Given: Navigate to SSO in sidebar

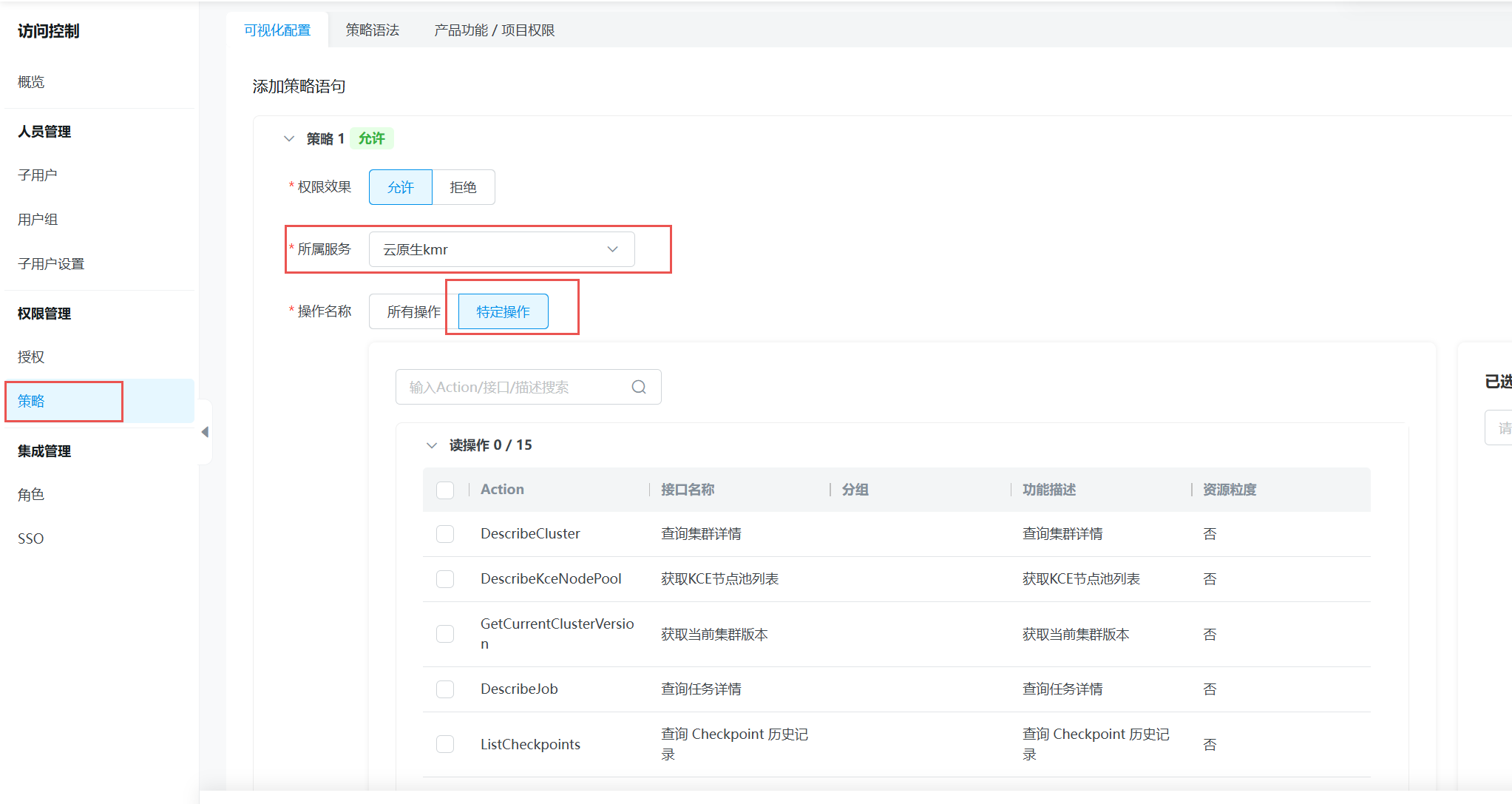Looking at the screenshot, I should 31,538.
